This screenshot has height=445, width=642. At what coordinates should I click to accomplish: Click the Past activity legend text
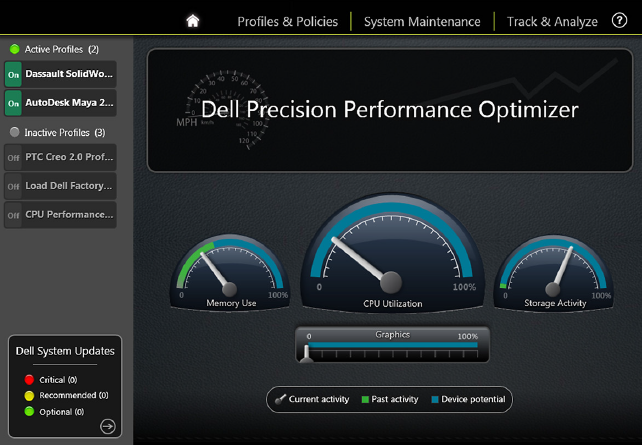coord(395,399)
